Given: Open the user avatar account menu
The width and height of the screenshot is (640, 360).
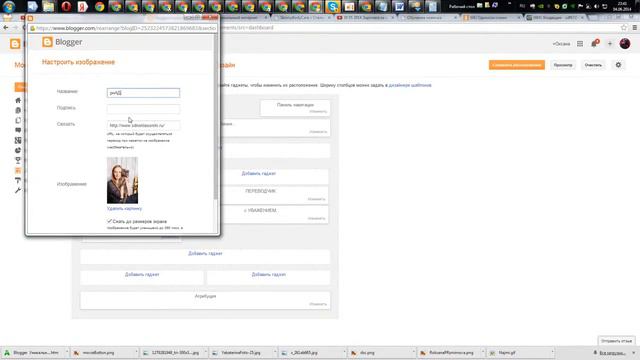Looking at the screenshot, I should pos(624,43).
